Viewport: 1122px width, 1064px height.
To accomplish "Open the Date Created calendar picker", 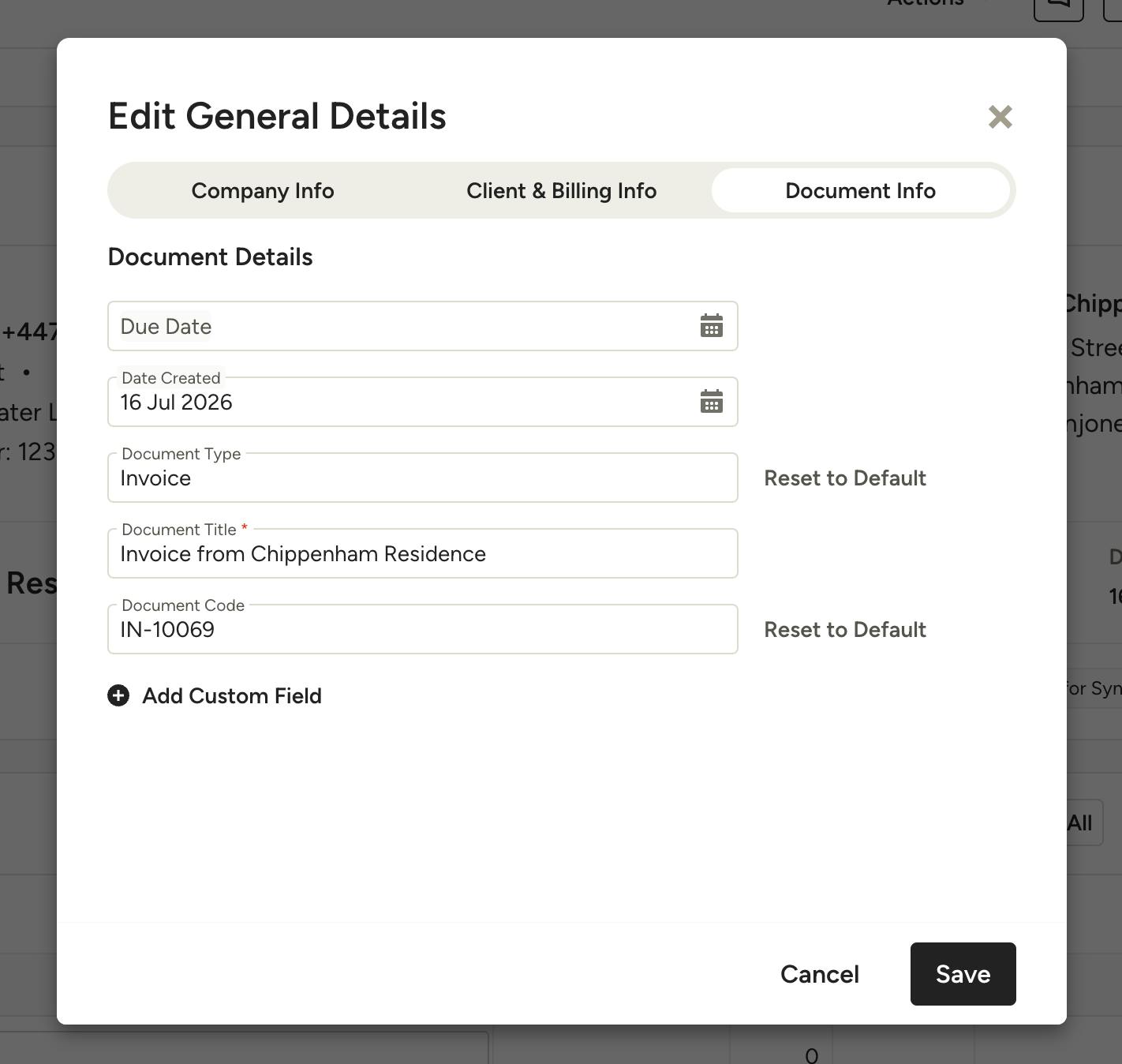I will pyautogui.click(x=712, y=402).
